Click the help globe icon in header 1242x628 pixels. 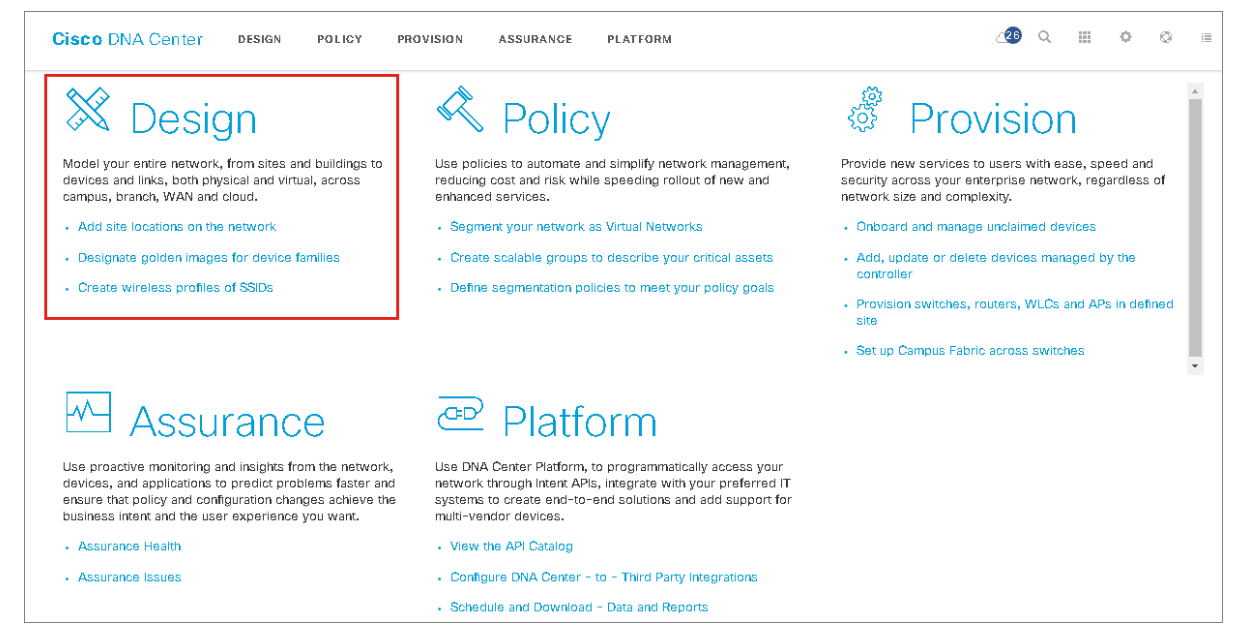[1166, 38]
